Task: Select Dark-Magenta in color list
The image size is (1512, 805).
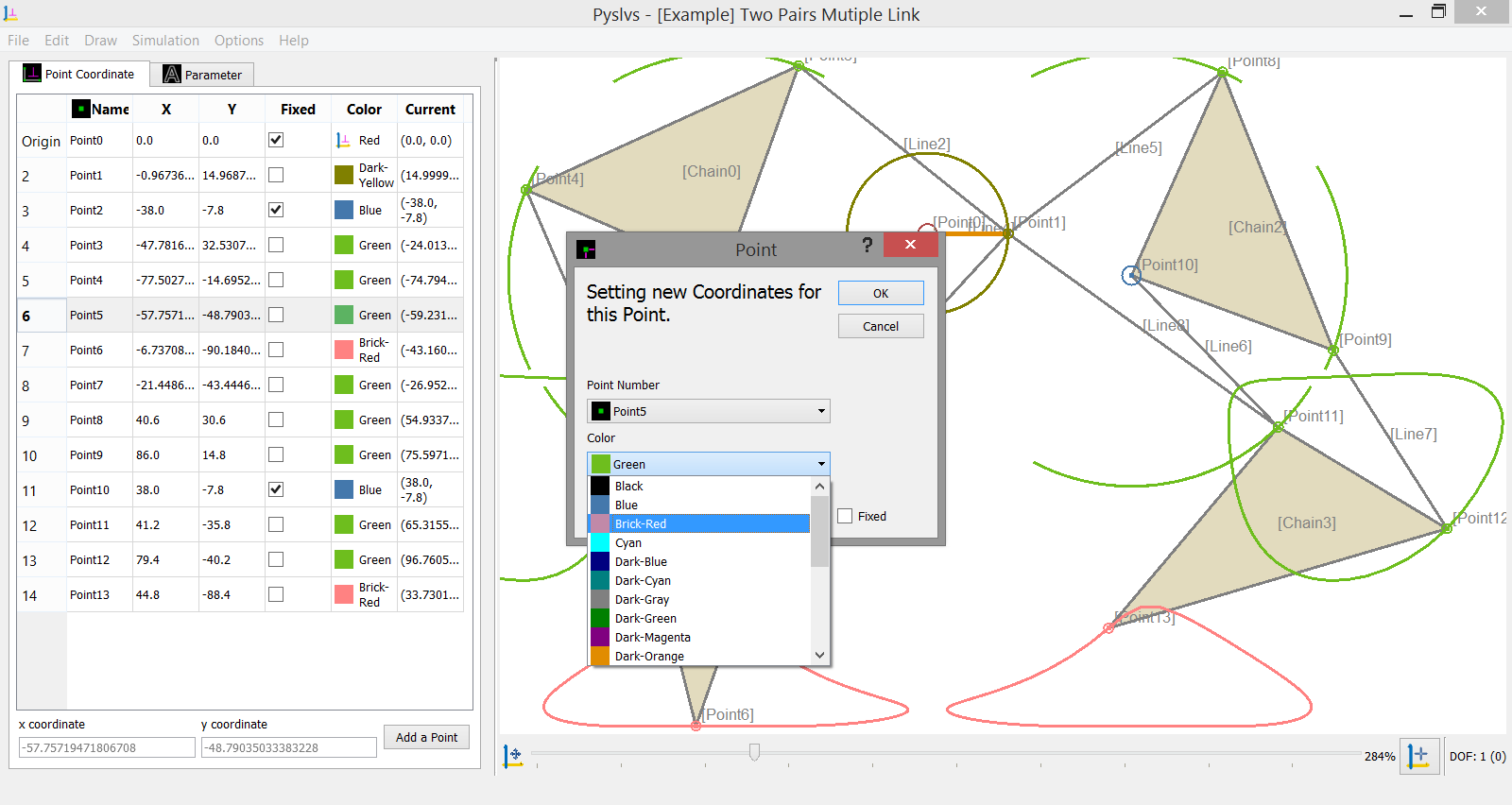Action: 699,637
